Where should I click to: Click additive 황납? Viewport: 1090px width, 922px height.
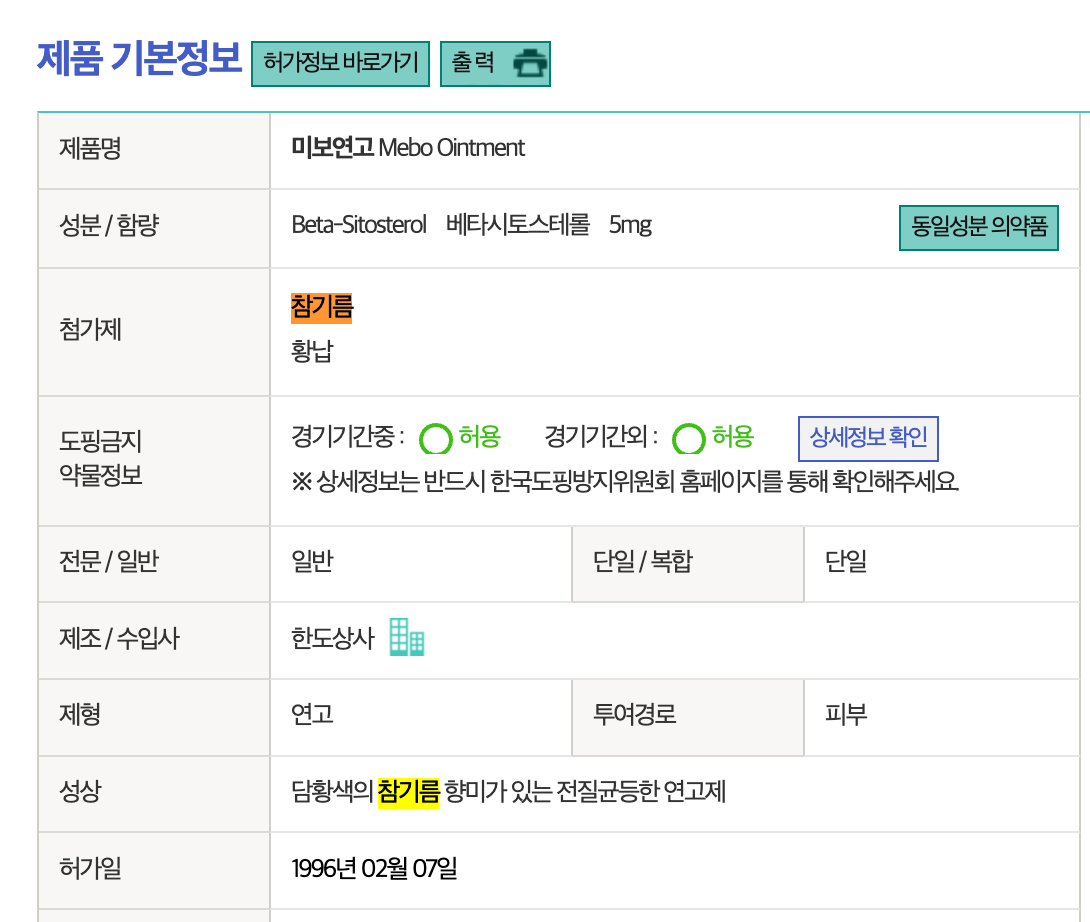pyautogui.click(x=312, y=350)
